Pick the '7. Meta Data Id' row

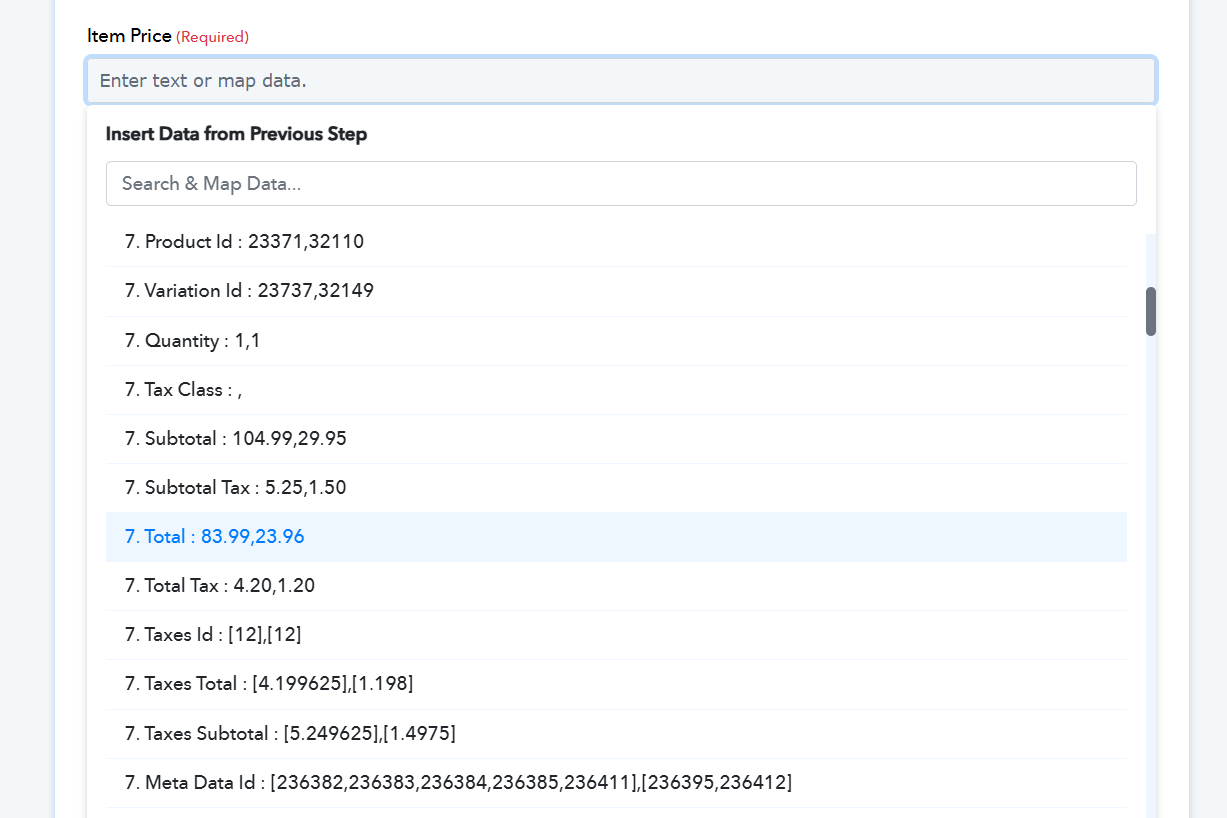pos(616,783)
